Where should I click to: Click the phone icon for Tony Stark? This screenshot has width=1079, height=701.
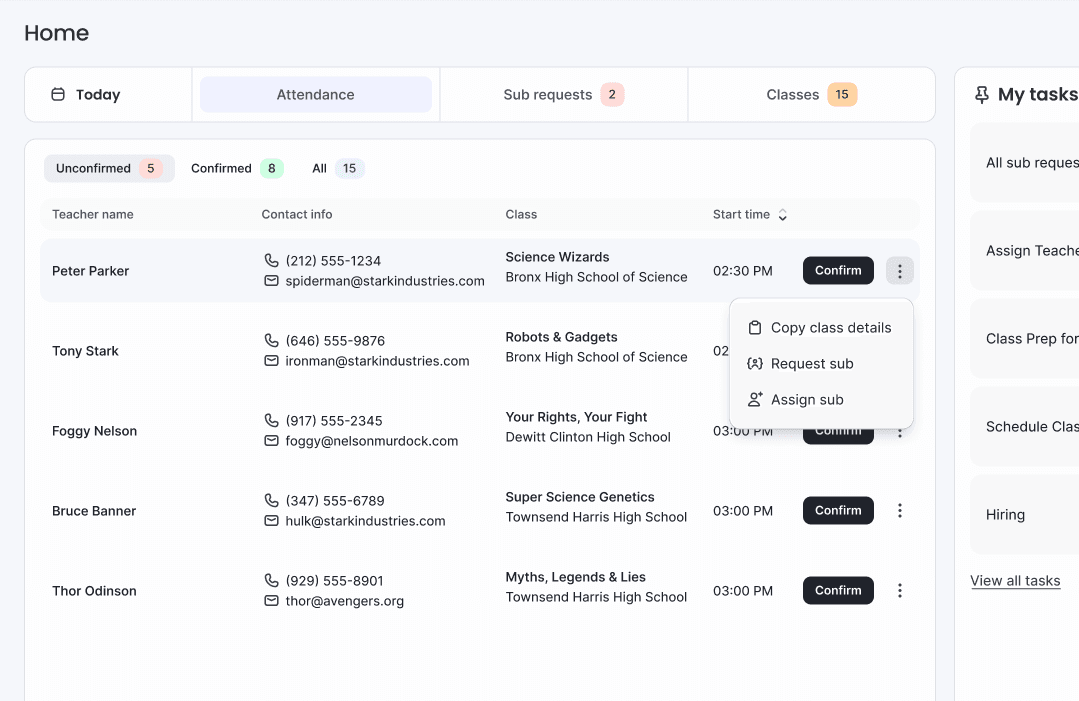pos(271,340)
